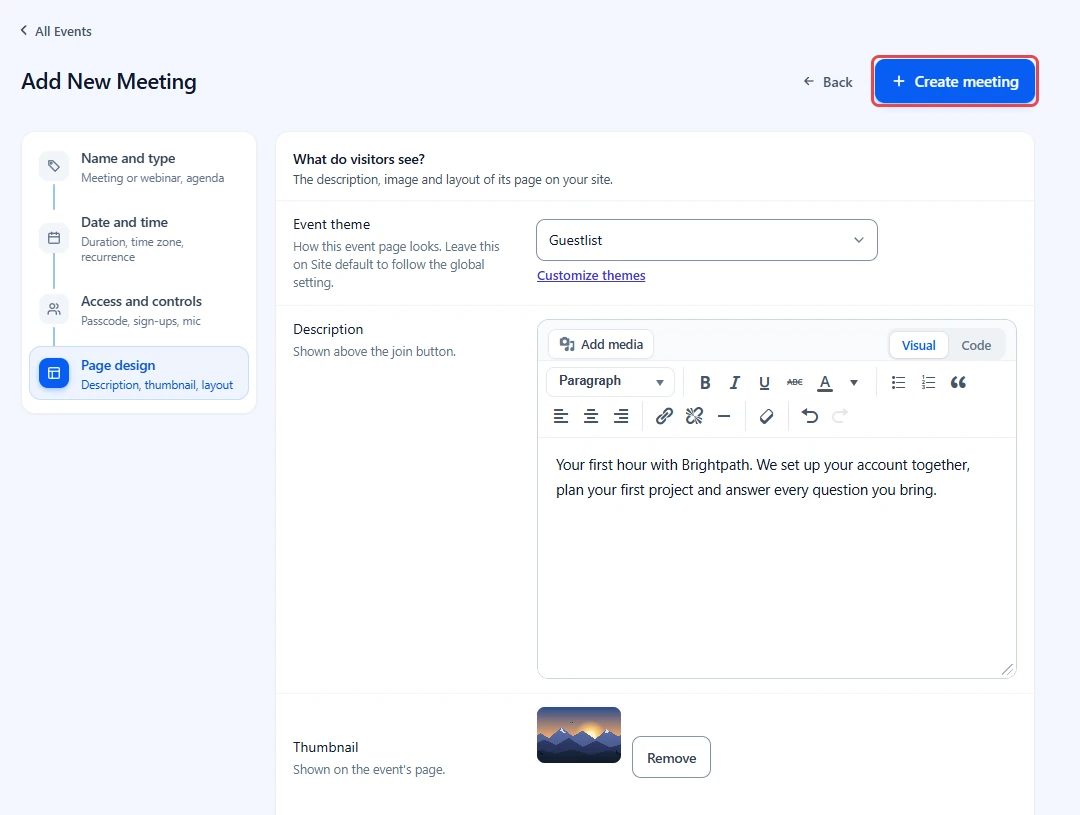Screen dimensions: 1080x815
Task: Open the Date and time step
Action: tap(138, 239)
